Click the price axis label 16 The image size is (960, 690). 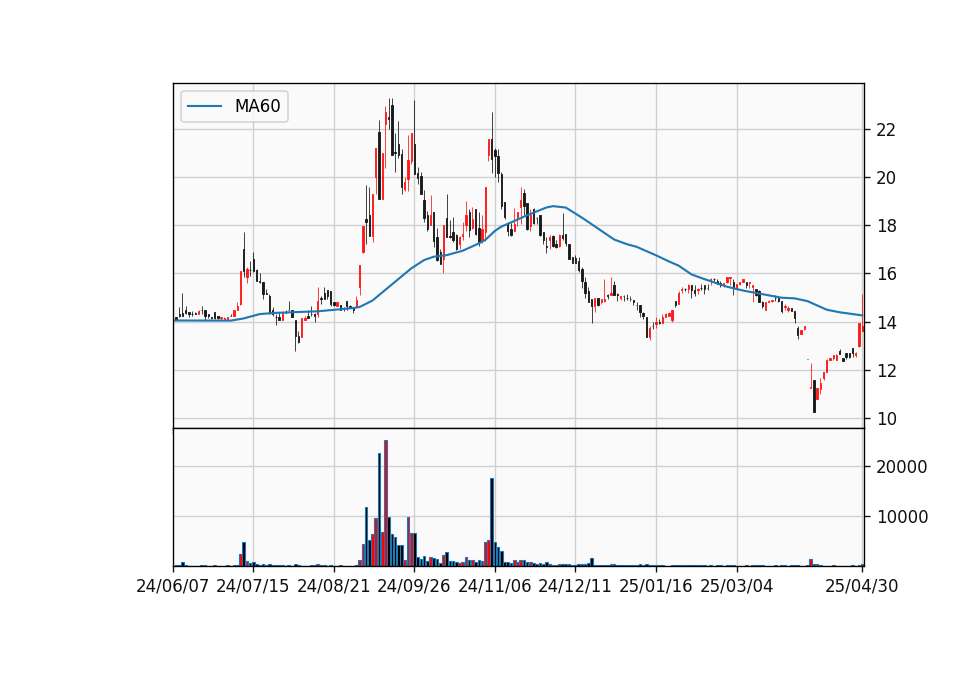point(886,274)
